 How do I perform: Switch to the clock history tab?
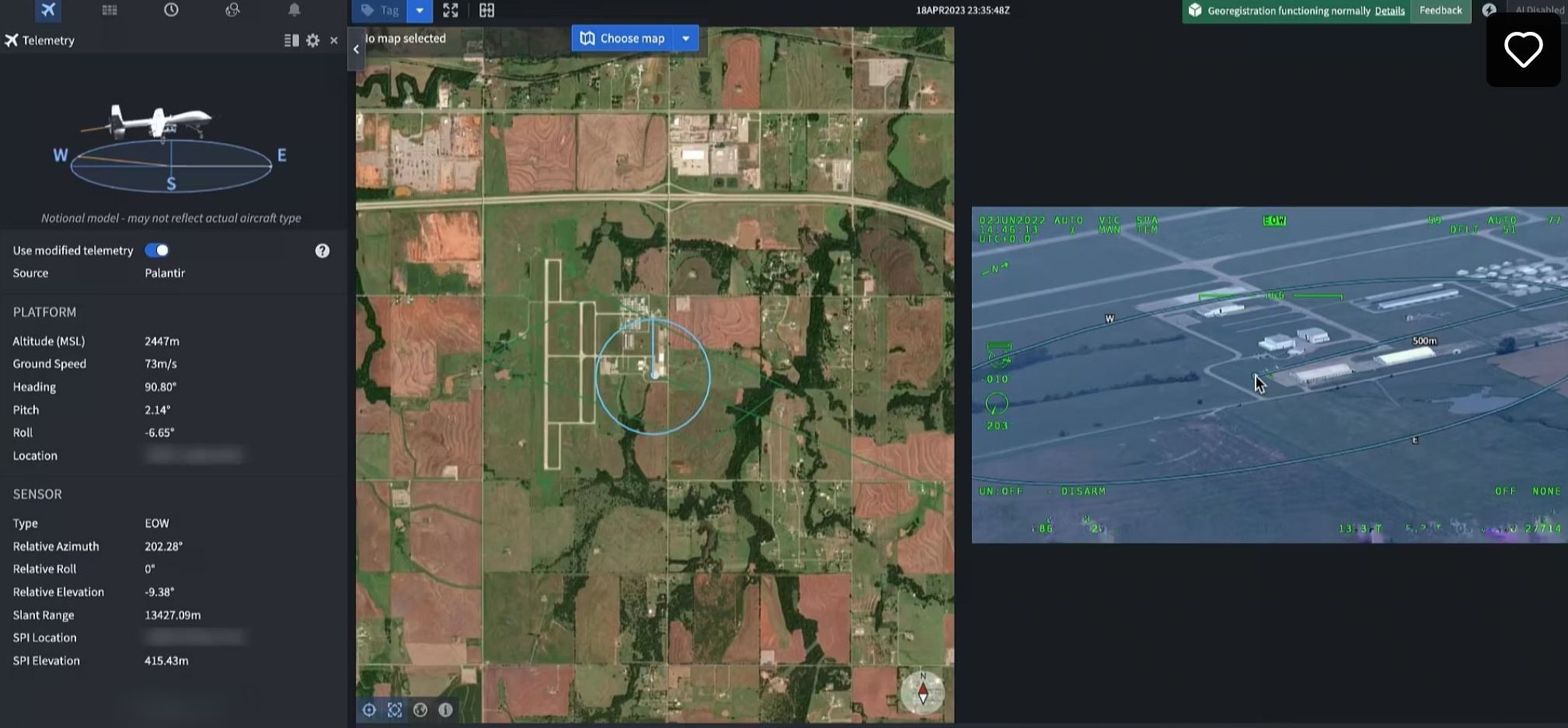tap(171, 10)
